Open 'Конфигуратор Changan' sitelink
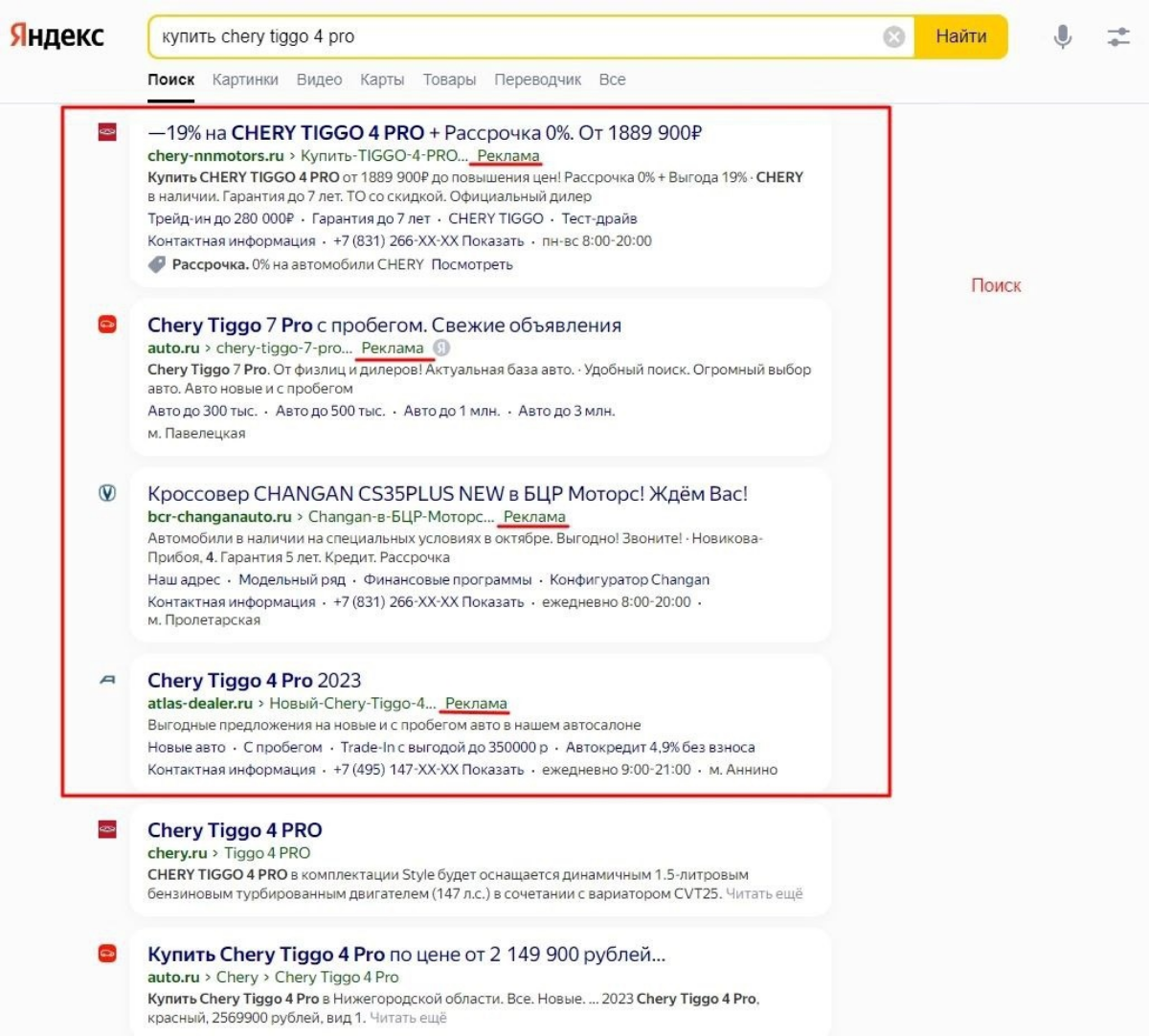1149x1036 pixels. 630,579
